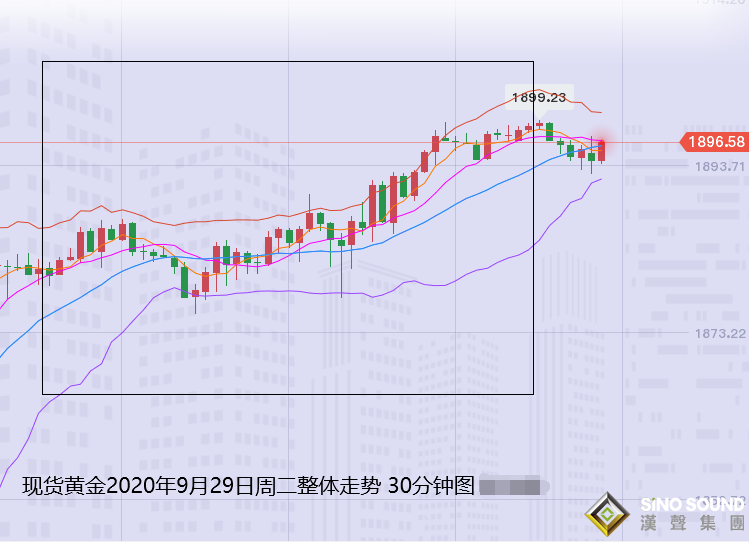Click the lowest green candle inside the rectangle
Screen dimensions: 749x542
point(184,281)
